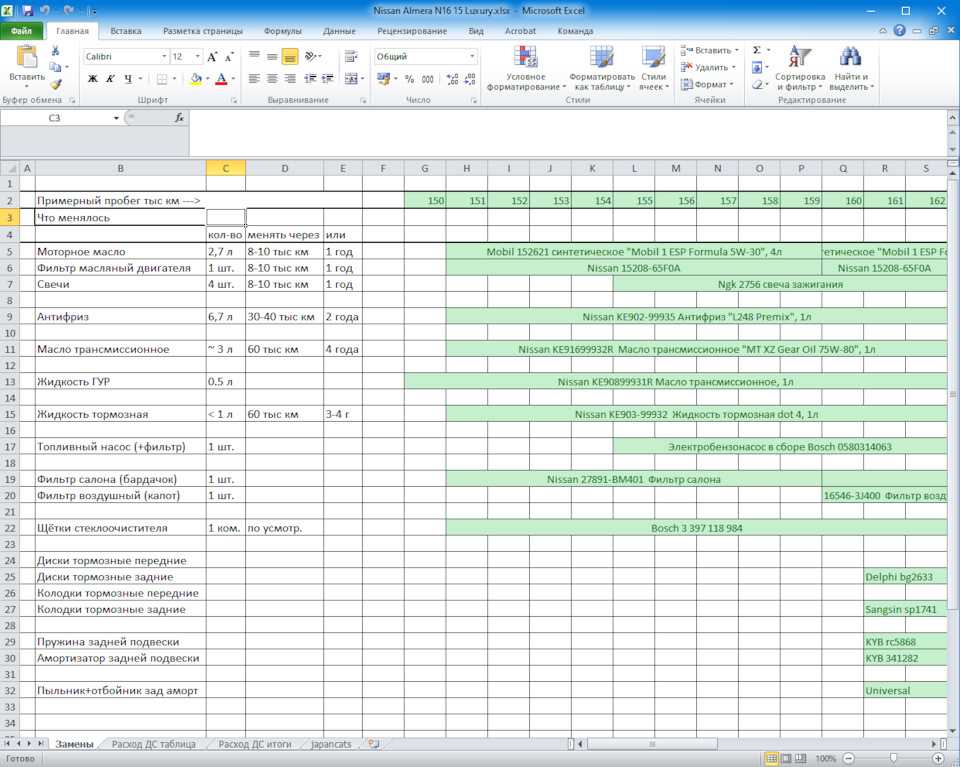Screen dimensions: 960x767
Task: Click the percent style icon
Action: (x=409, y=79)
